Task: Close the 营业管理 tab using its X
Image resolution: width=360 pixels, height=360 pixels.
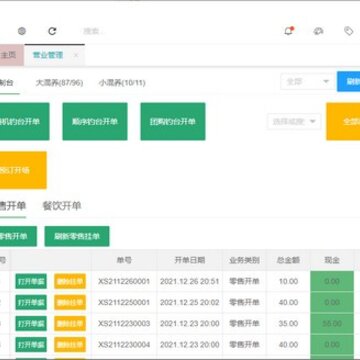Action: pos(76,55)
